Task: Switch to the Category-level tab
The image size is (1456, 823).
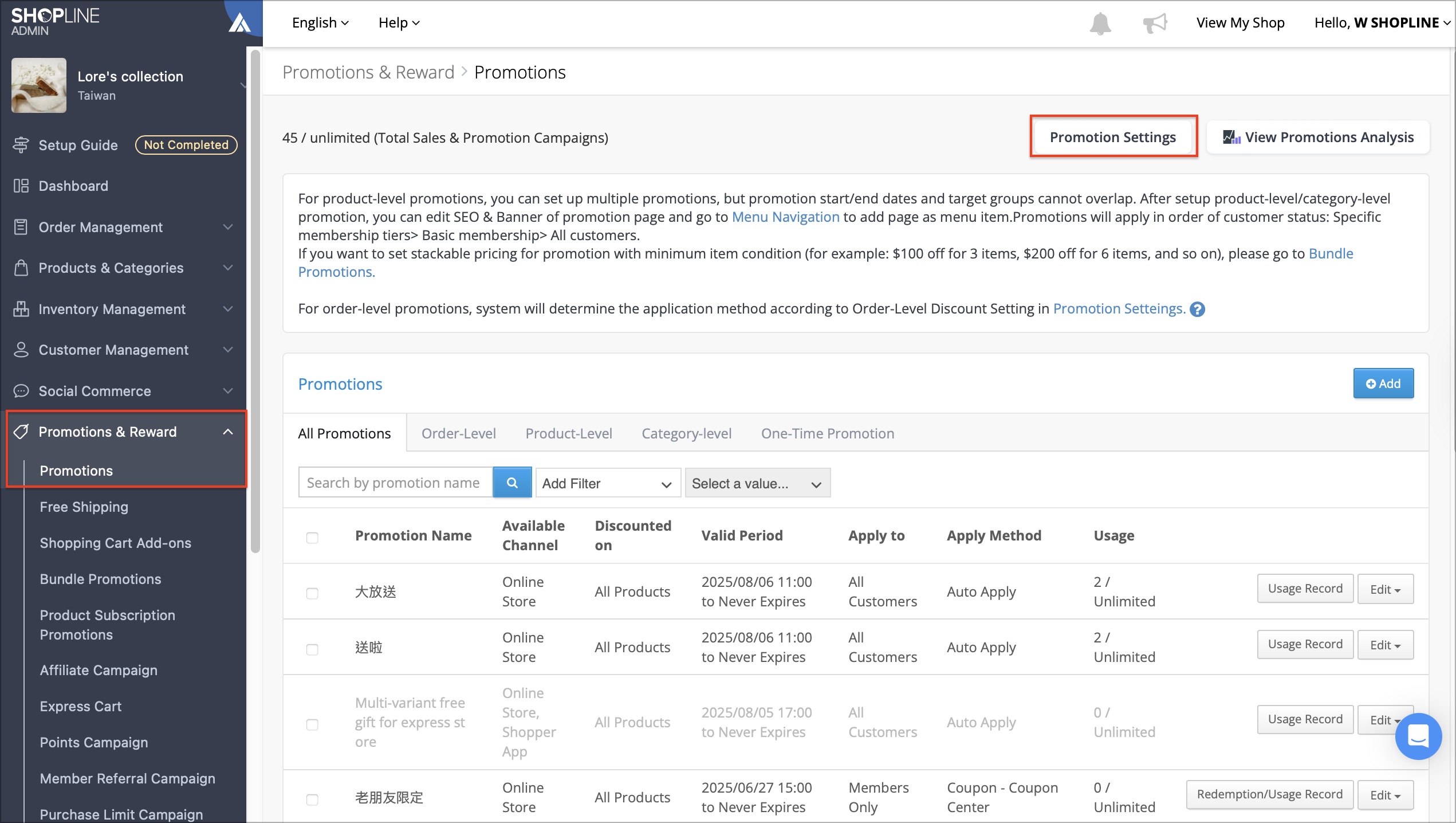Action: [686, 433]
